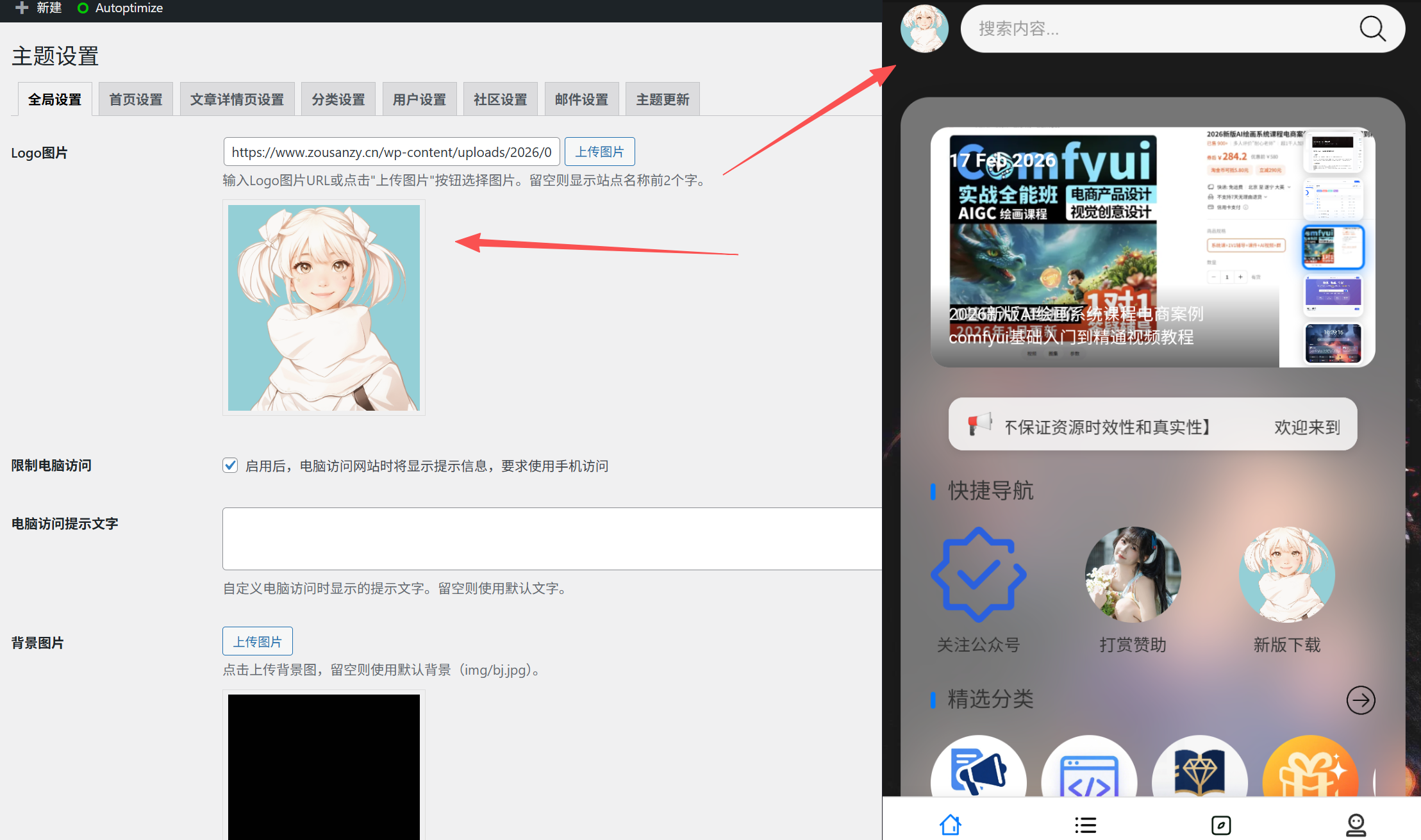Click the 电脑访问提示文字 text area
The height and width of the screenshot is (840, 1421).
pyautogui.click(x=551, y=538)
